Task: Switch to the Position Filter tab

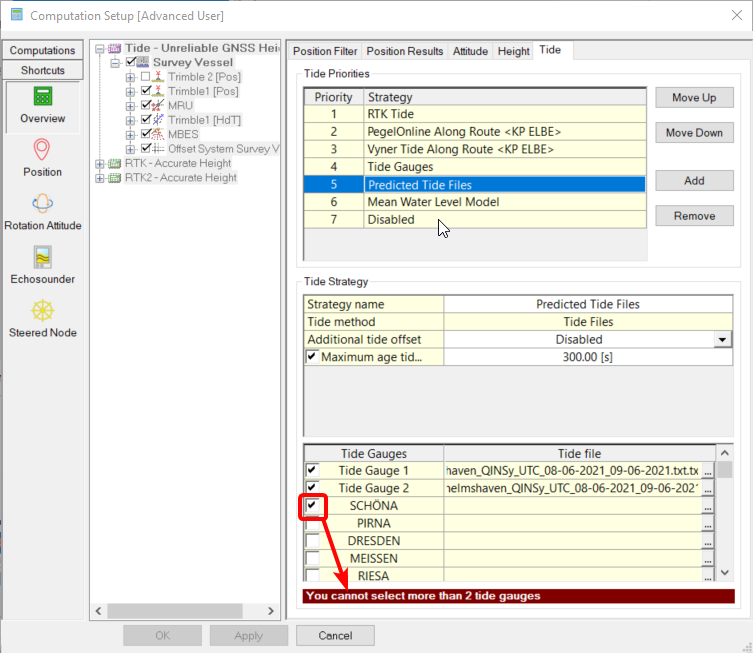Action: (x=324, y=51)
